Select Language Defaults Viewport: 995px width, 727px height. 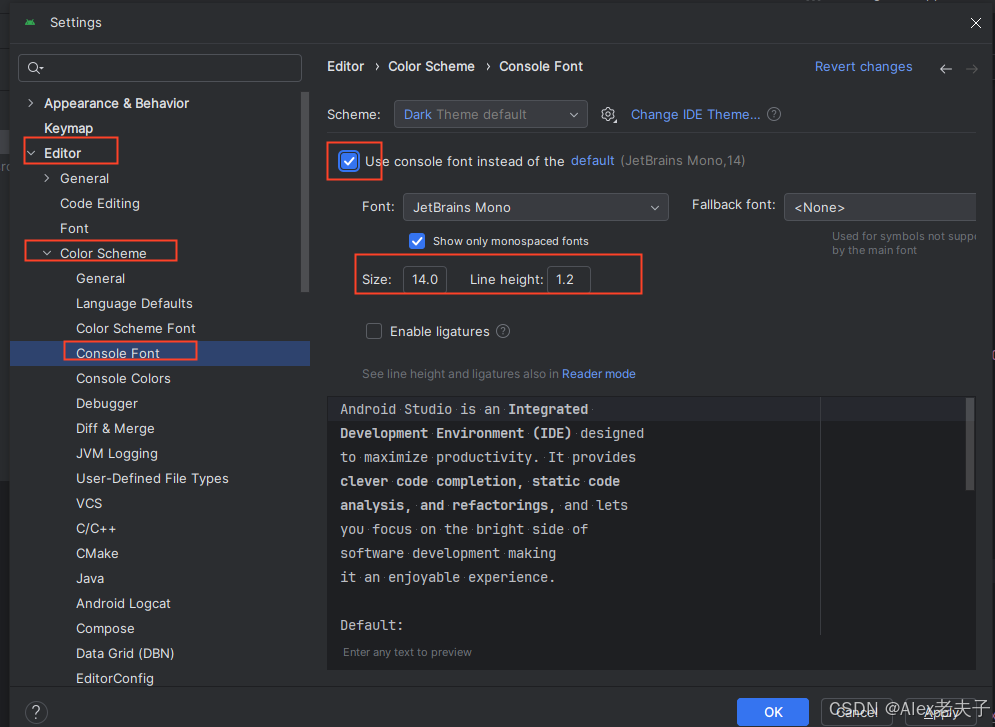pyautogui.click(x=134, y=303)
